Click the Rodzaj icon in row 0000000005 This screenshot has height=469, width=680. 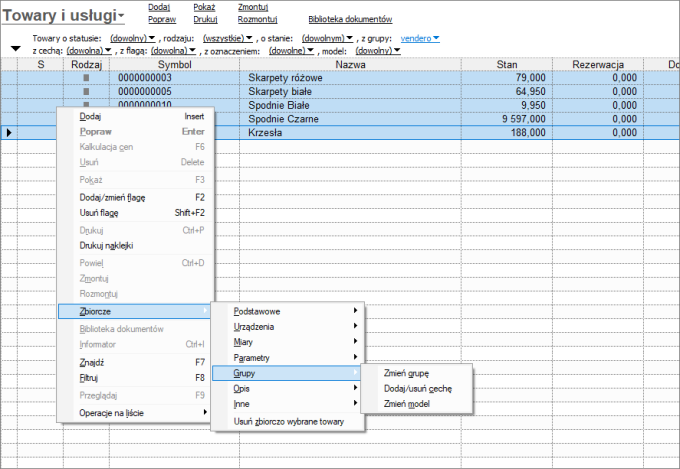pyautogui.click(x=86, y=92)
